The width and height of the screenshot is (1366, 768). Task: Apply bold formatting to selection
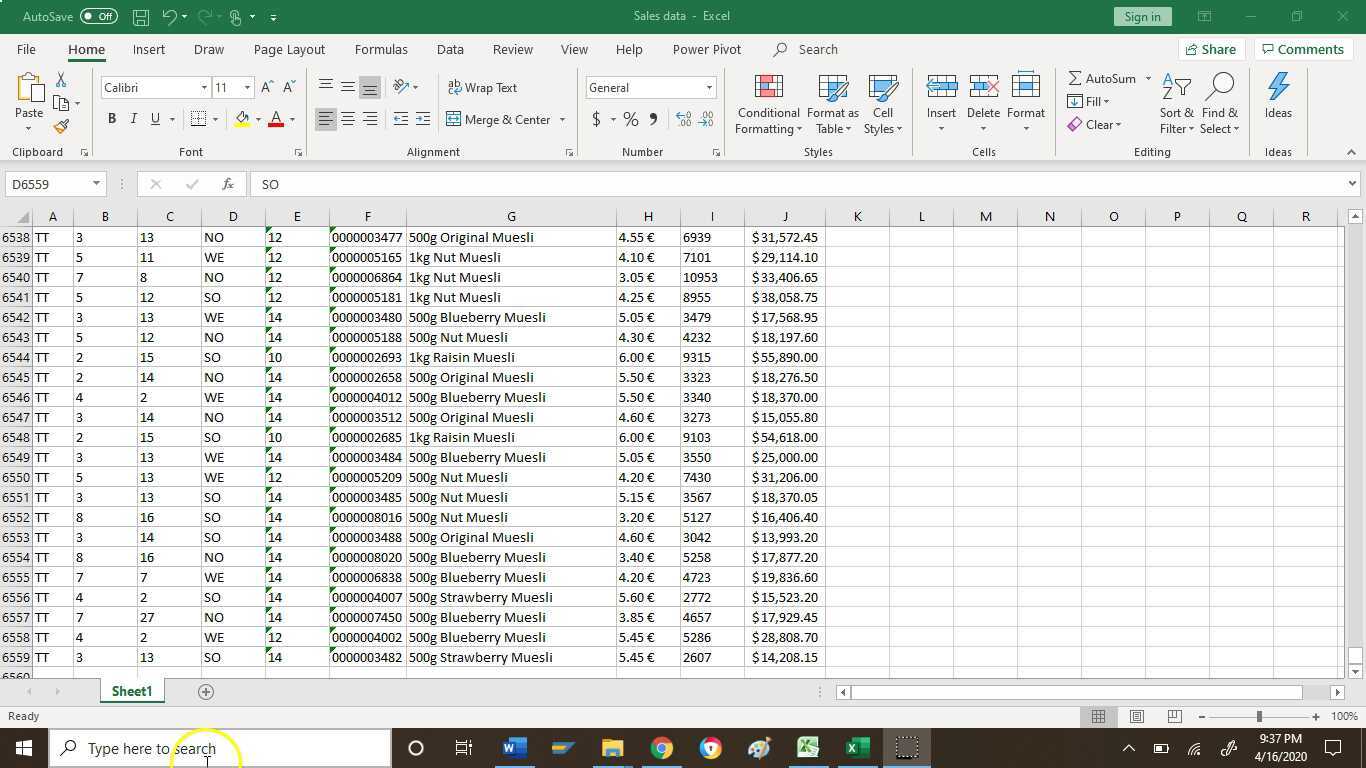[111, 119]
